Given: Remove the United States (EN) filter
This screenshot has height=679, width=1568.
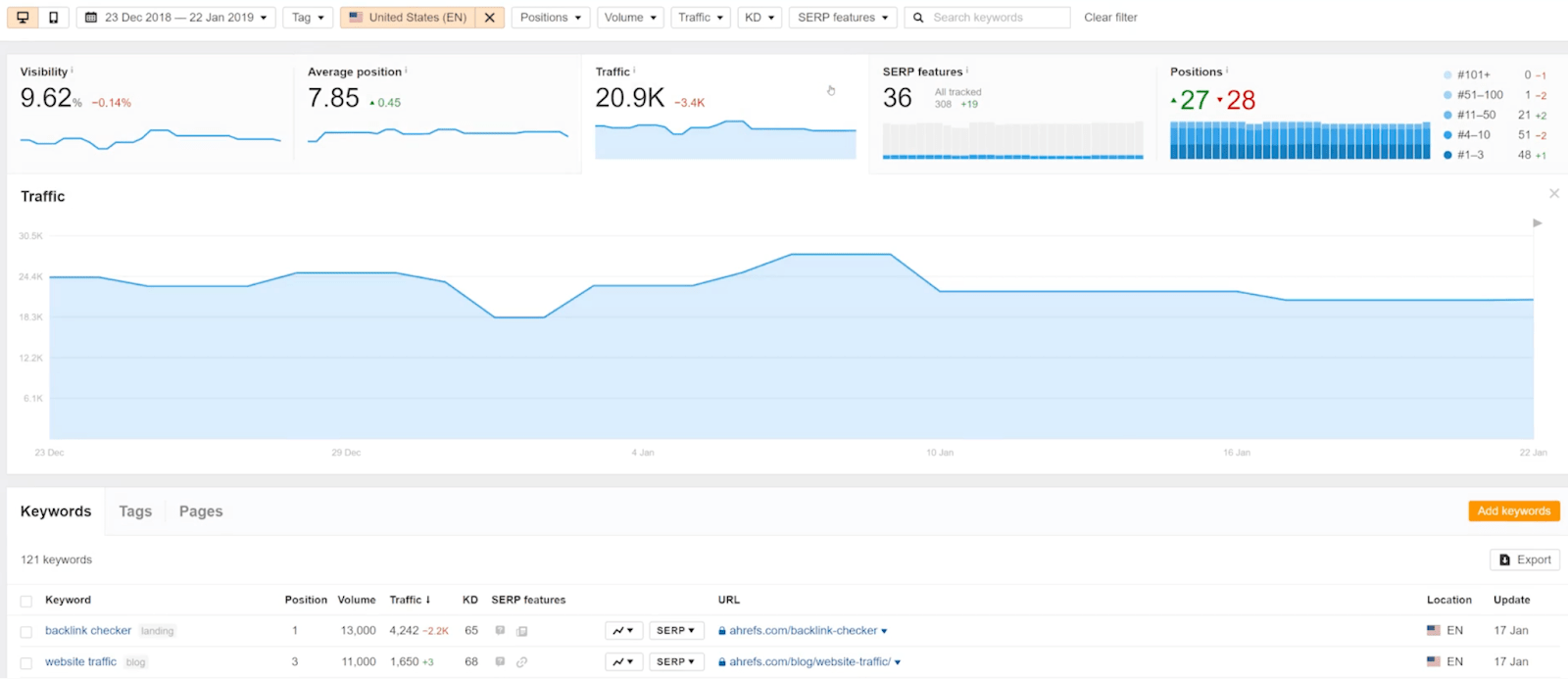Looking at the screenshot, I should point(490,18).
